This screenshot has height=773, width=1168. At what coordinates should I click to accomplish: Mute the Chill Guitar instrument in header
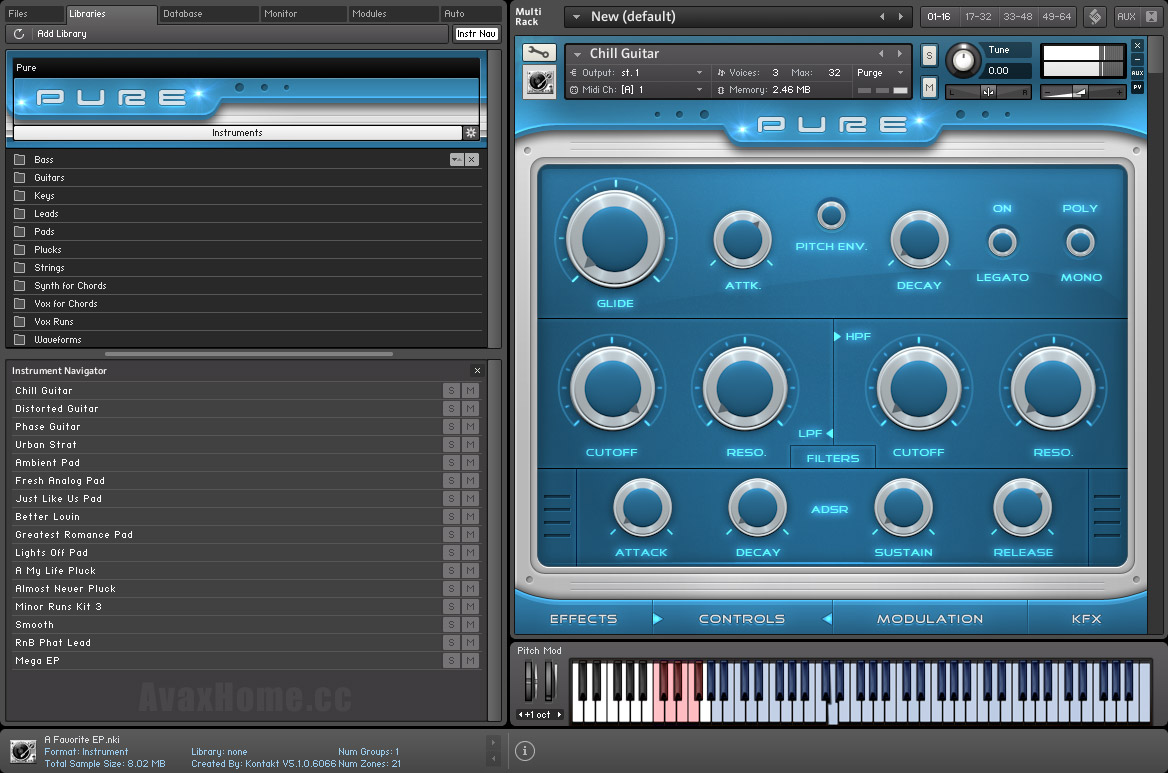click(929, 87)
